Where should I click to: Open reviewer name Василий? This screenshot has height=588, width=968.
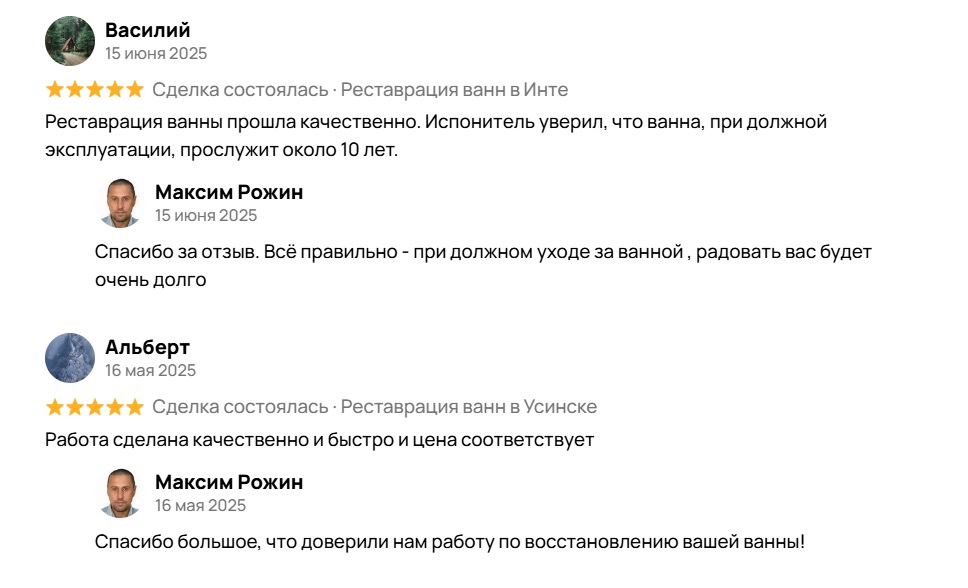coord(147,30)
